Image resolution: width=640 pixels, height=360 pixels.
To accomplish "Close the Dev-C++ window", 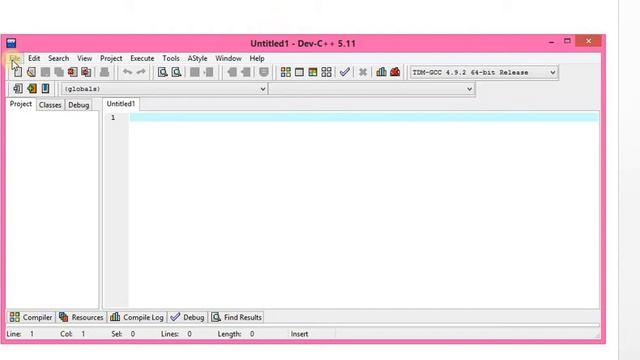I will 588,41.
